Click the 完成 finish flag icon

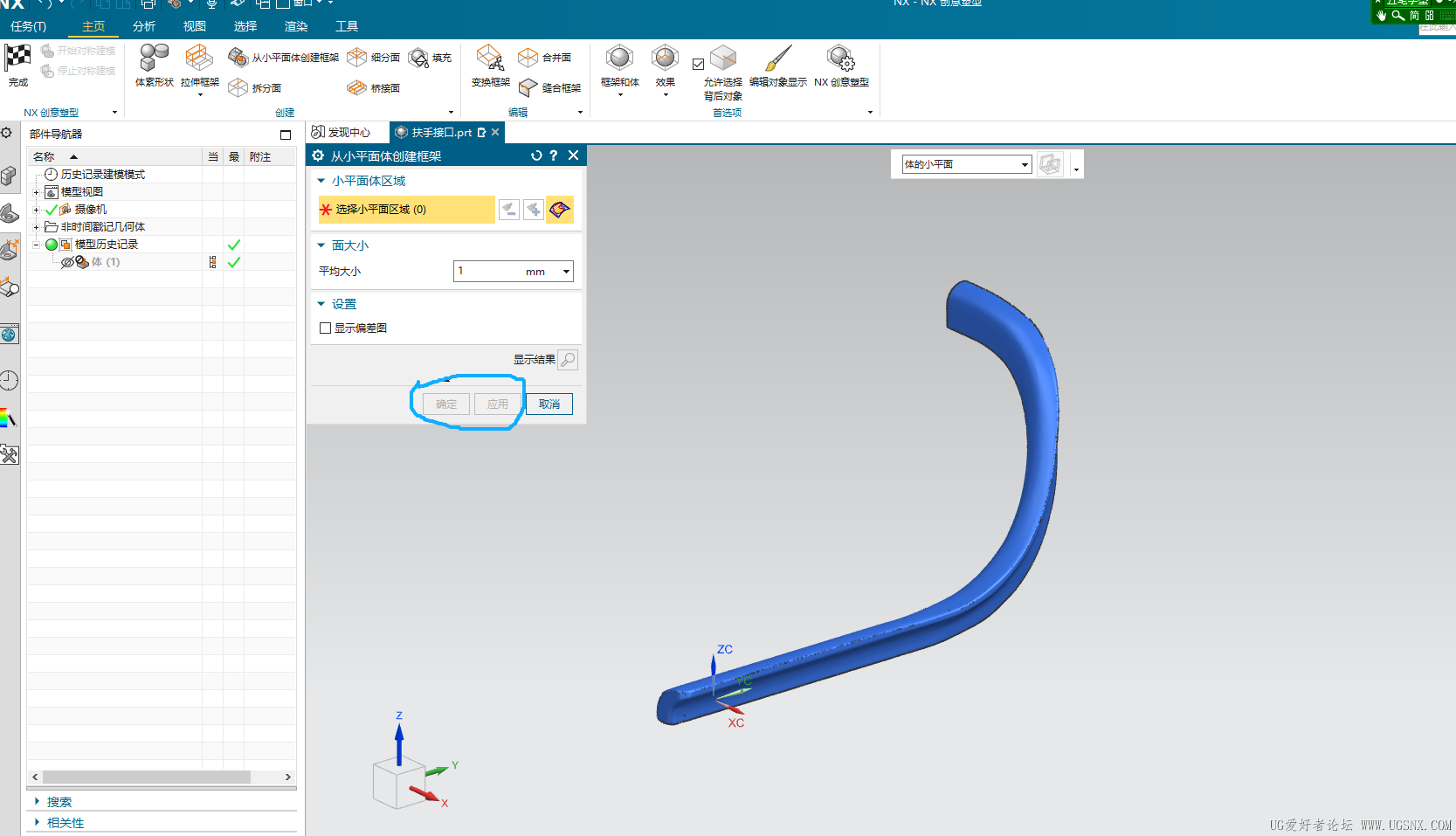[17, 59]
